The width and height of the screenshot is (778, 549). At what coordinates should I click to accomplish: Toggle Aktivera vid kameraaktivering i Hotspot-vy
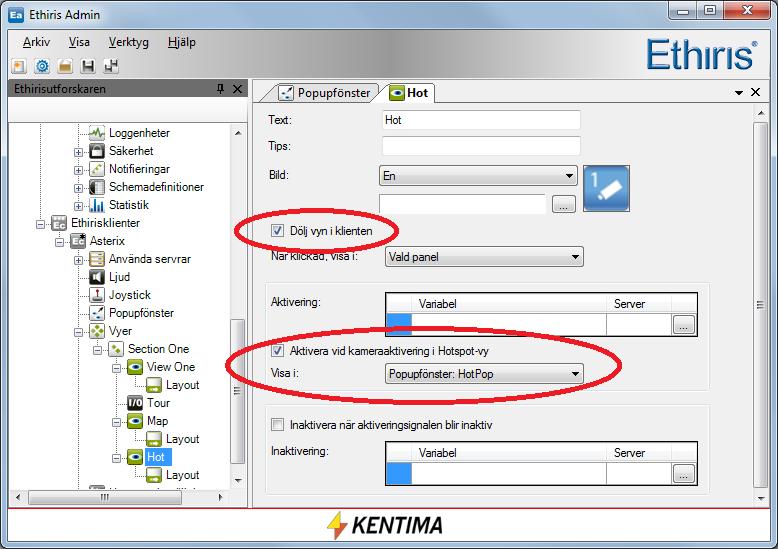click(277, 351)
